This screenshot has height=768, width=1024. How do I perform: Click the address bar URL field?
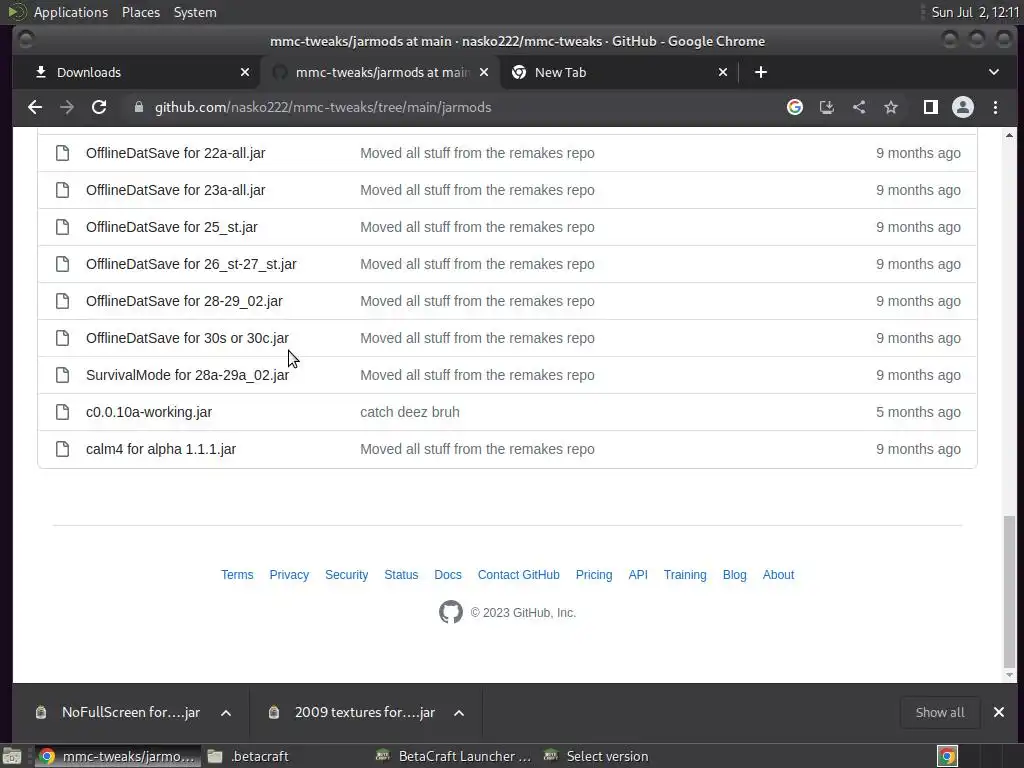pyautogui.click(x=451, y=107)
